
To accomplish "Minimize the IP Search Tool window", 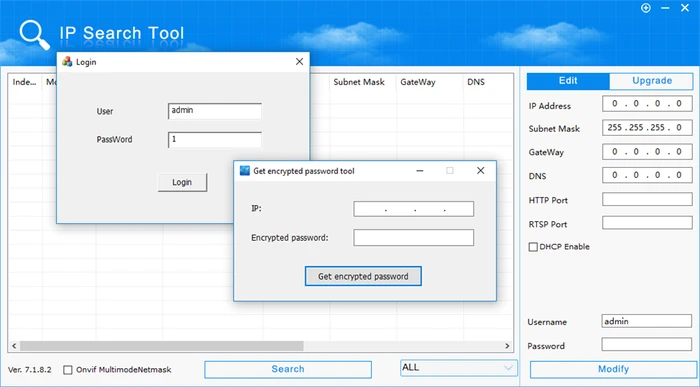I will pos(665,8).
